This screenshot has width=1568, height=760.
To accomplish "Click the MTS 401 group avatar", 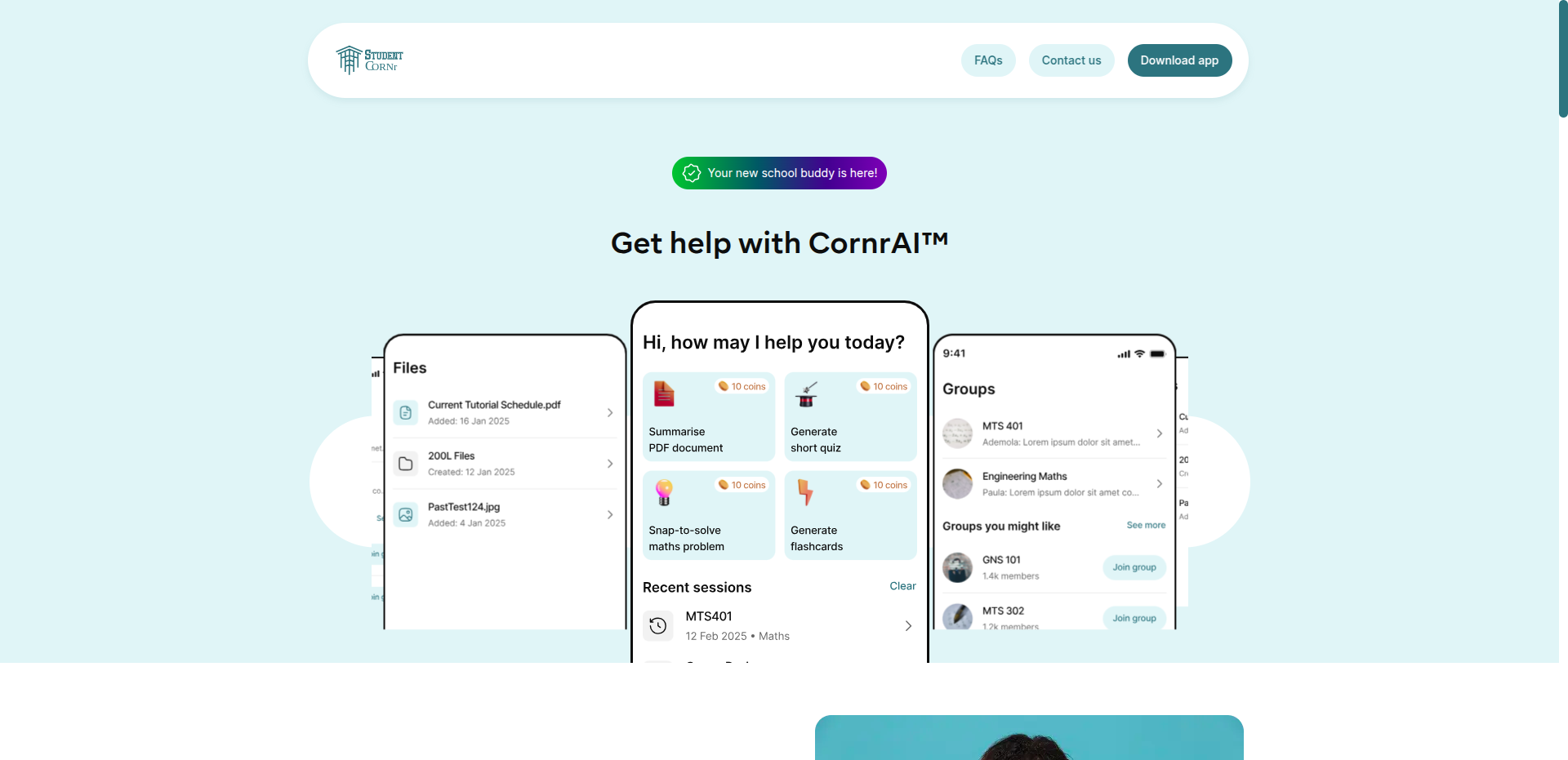I will (x=958, y=433).
